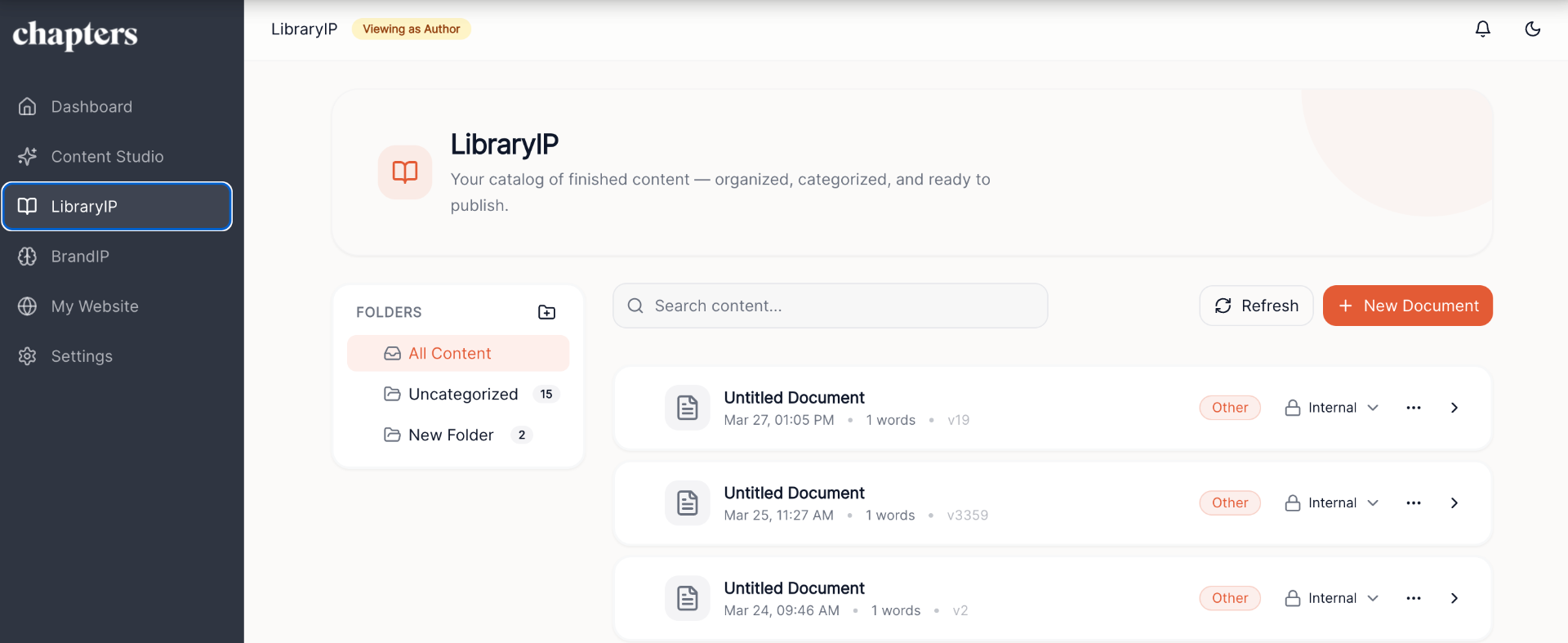Click the Uncategorized folder icon
1568x643 pixels.
coord(393,394)
